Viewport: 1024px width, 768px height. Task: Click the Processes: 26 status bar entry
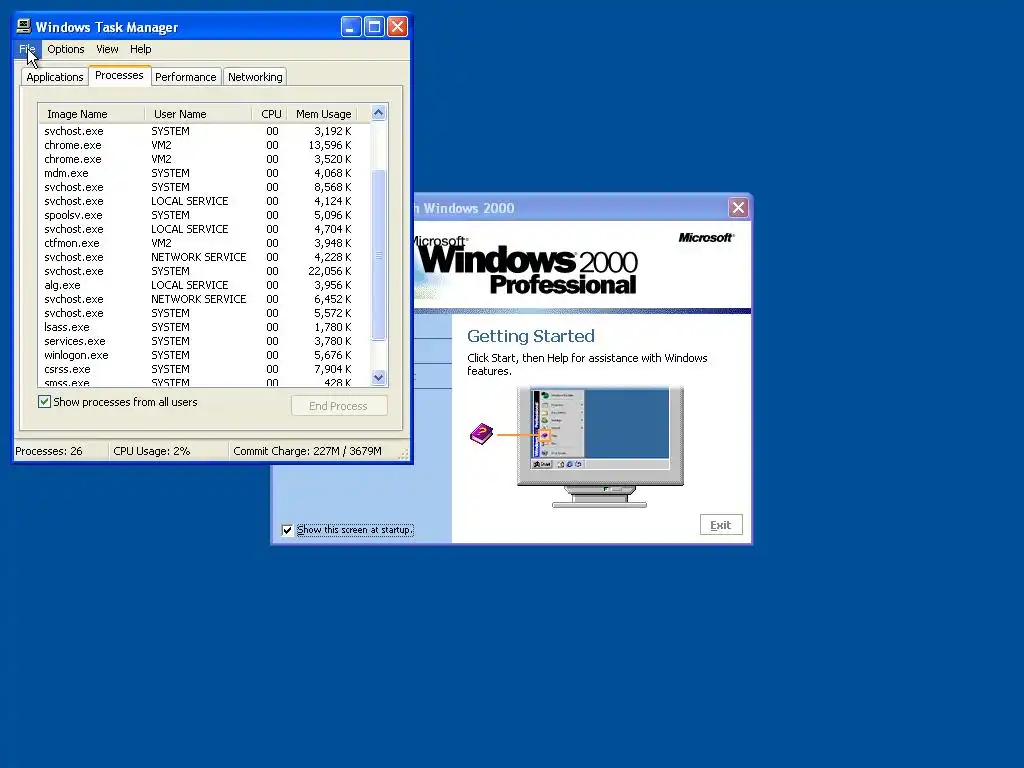(x=61, y=451)
